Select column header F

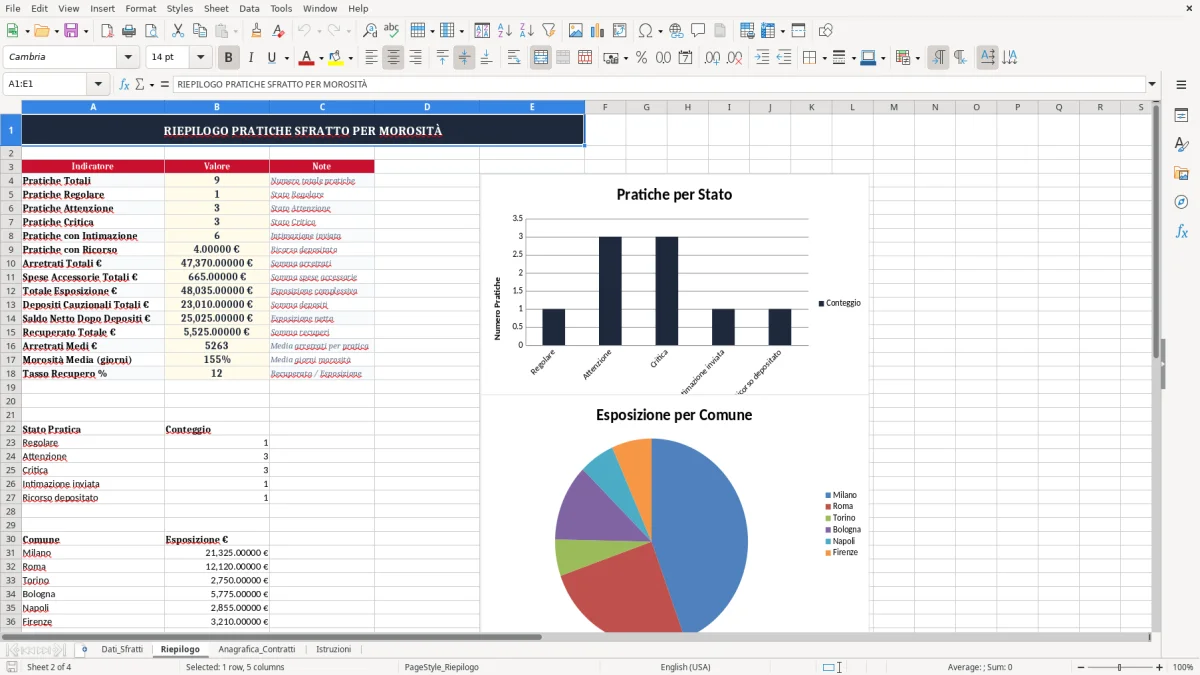point(605,107)
